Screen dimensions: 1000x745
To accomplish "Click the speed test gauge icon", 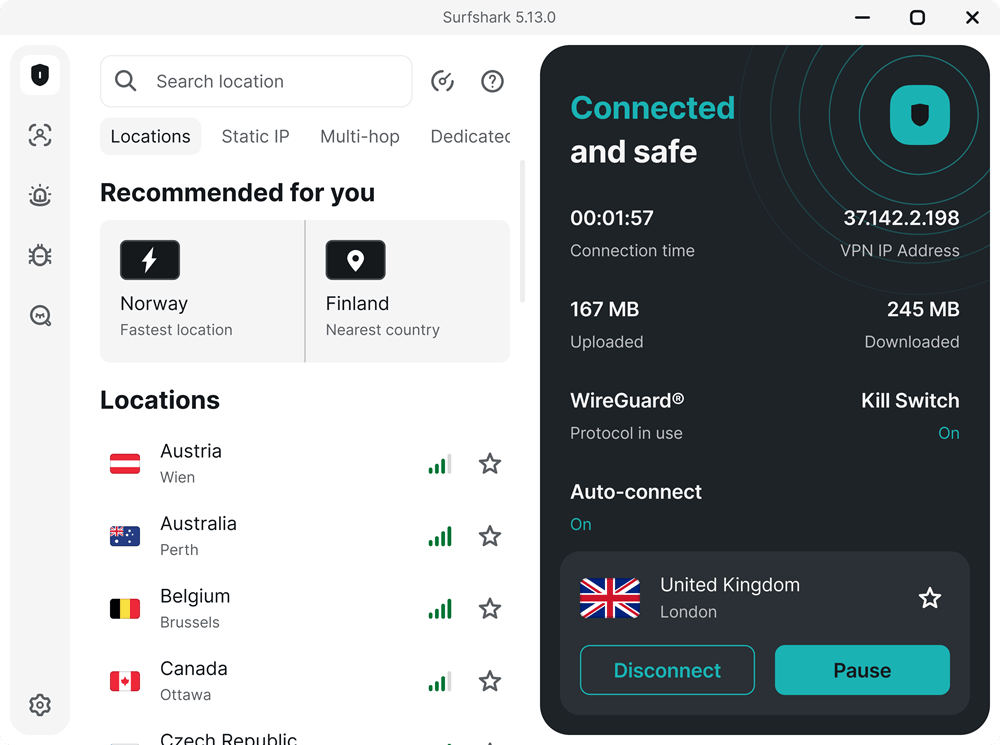I will (443, 81).
